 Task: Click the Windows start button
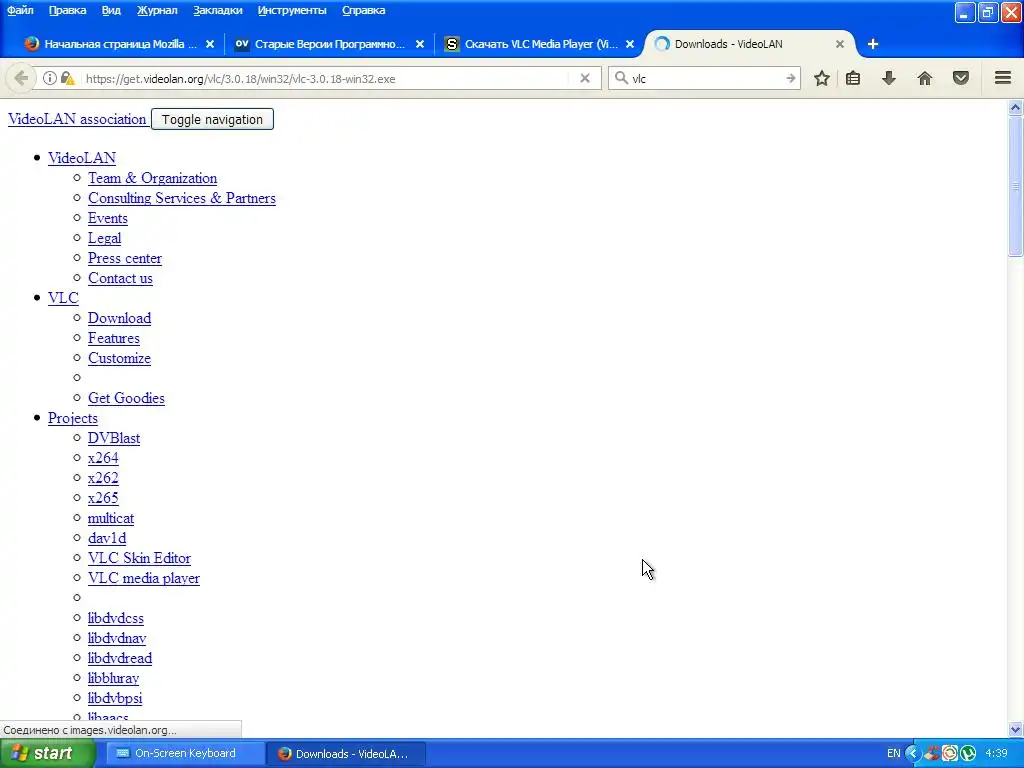pos(47,754)
